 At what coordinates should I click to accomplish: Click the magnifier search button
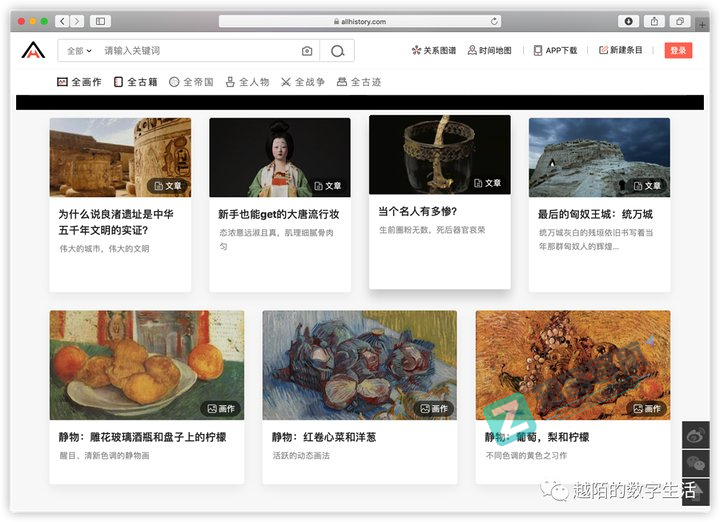338,51
